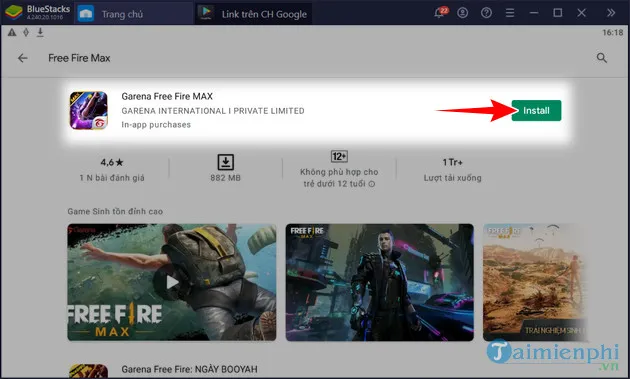Go back with the arrow button
The width and height of the screenshot is (630, 379).
(x=23, y=58)
